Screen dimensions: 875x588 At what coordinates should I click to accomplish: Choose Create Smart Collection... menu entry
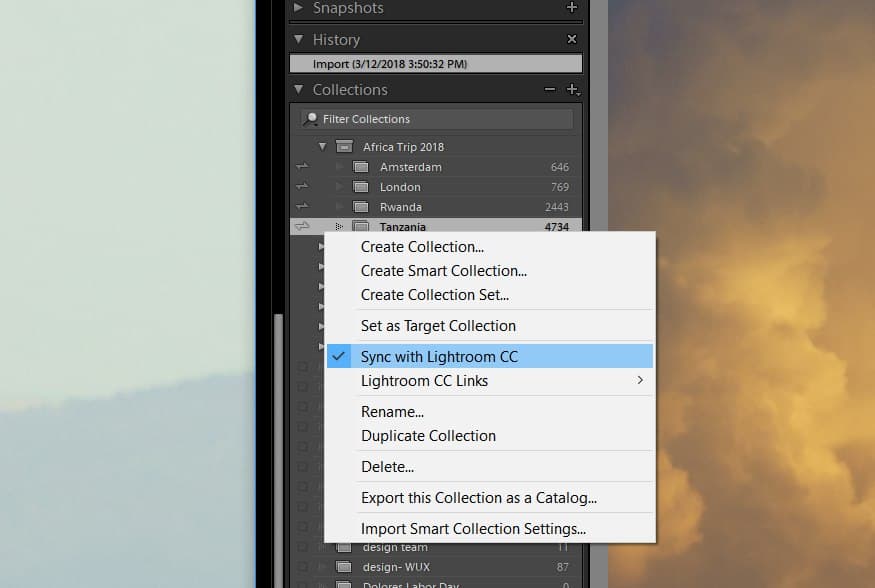point(489,271)
